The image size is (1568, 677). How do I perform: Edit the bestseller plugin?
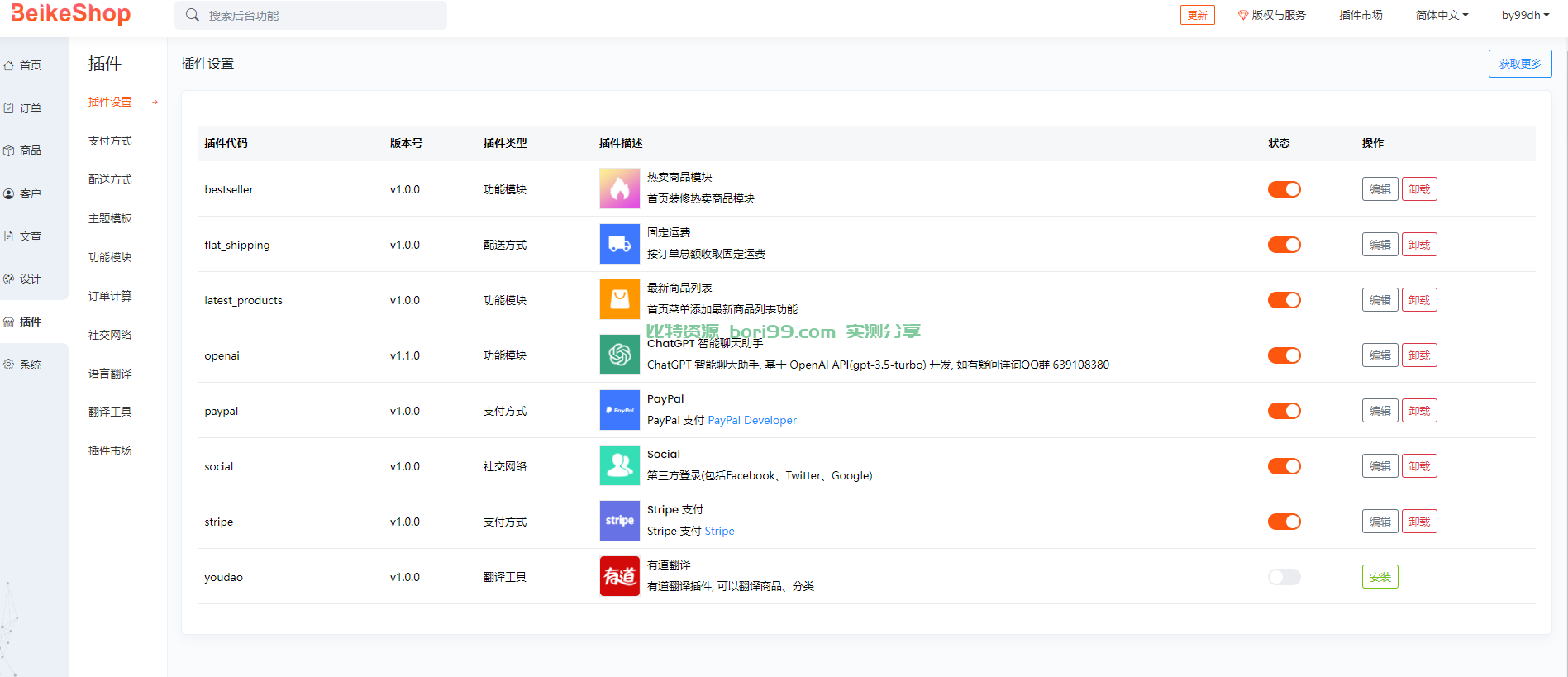click(x=1380, y=189)
